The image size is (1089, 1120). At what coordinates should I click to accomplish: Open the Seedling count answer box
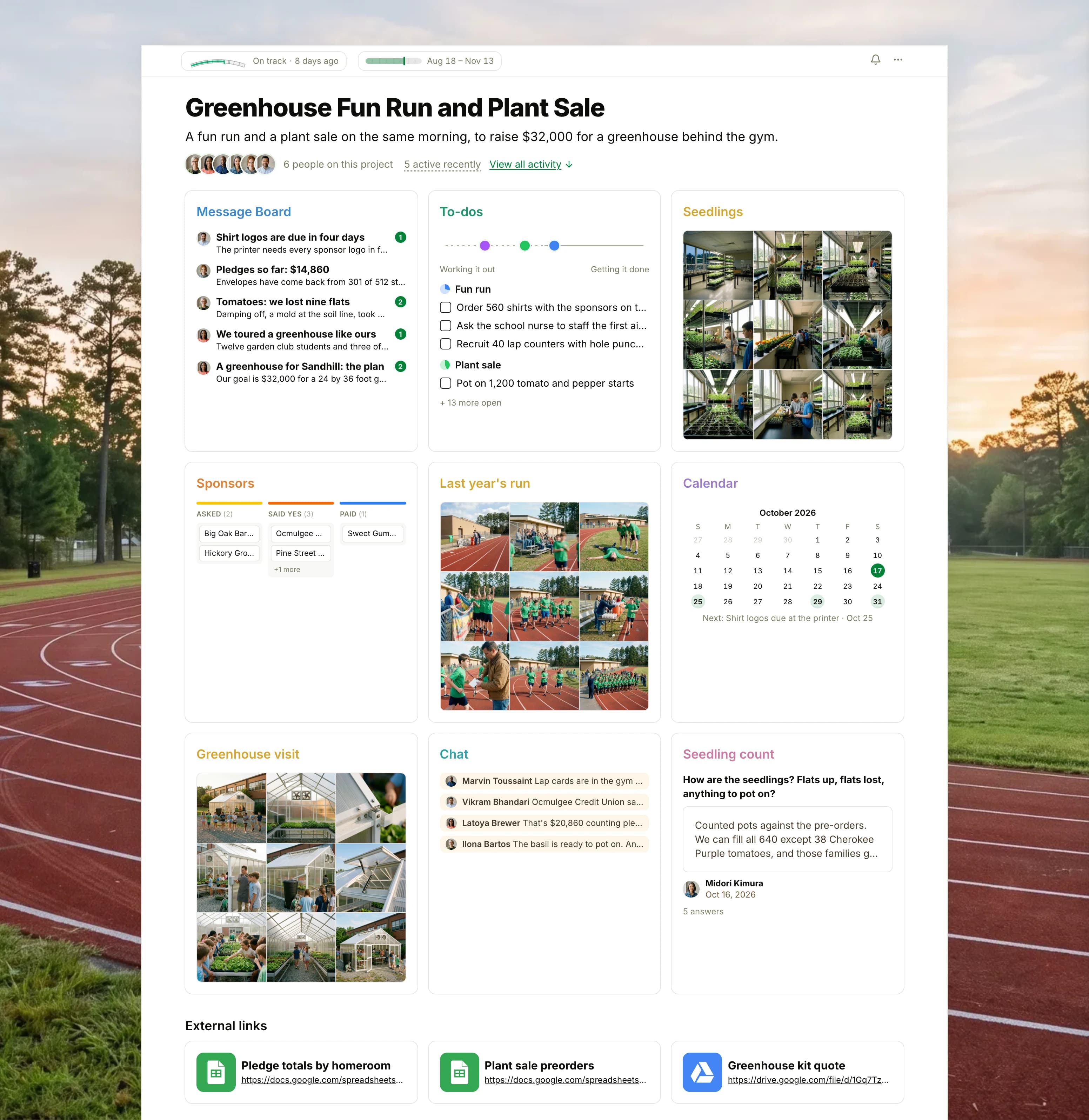pyautogui.click(x=788, y=839)
